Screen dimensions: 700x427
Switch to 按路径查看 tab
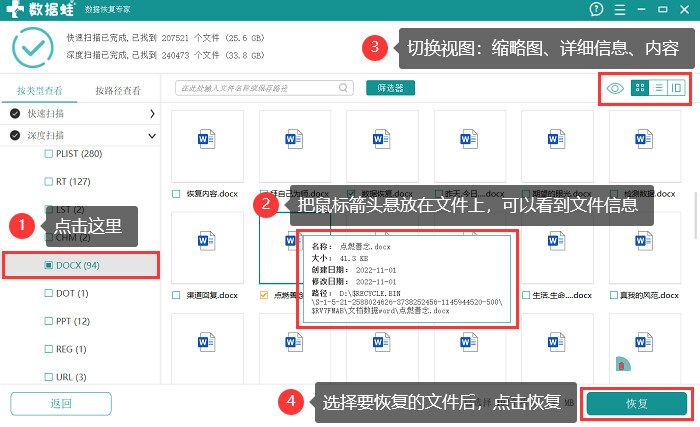pyautogui.click(x=118, y=91)
